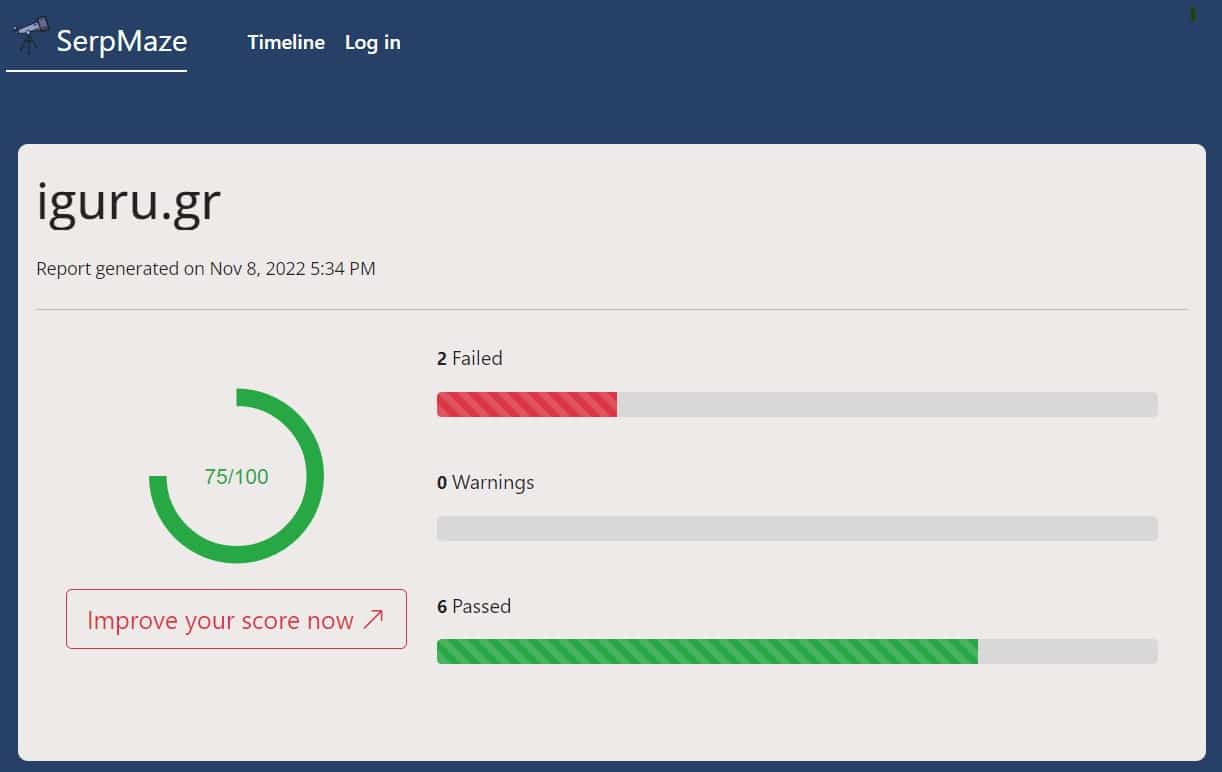Click the arrow icon in Improve button
The image size is (1222, 772).
[373, 620]
